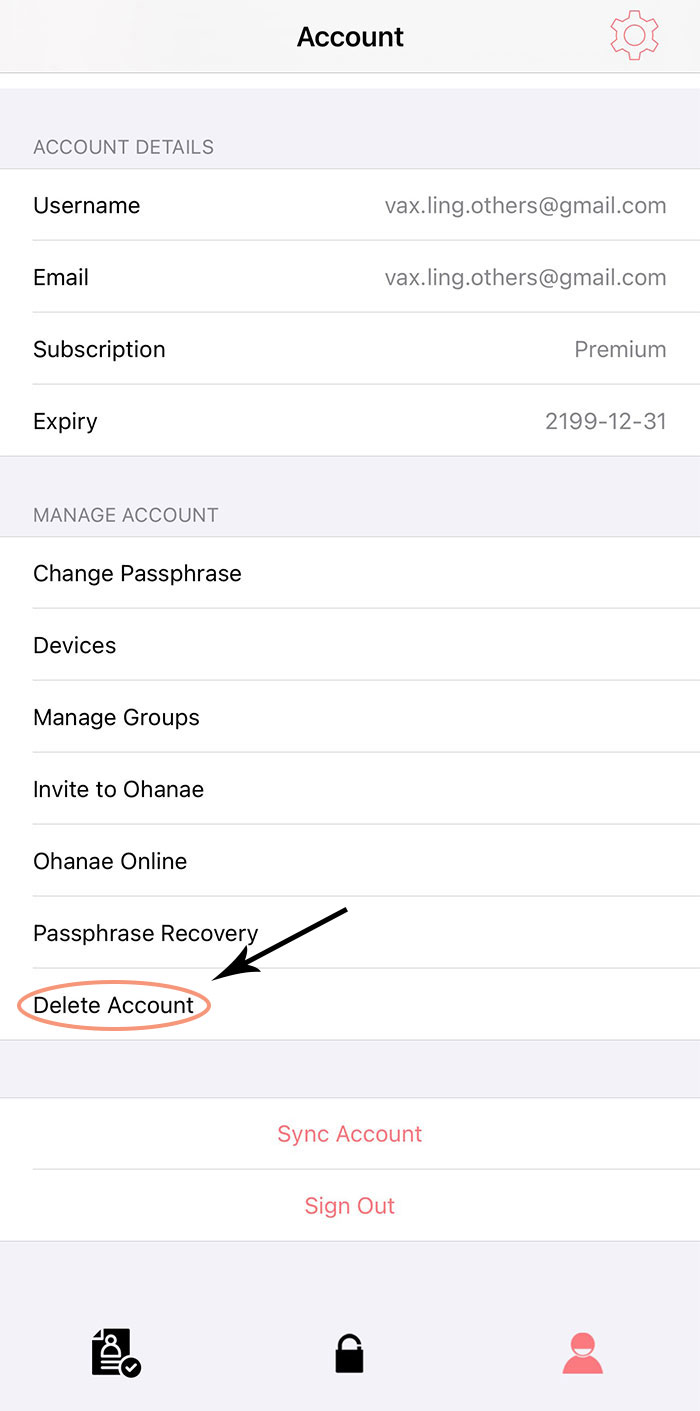The width and height of the screenshot is (700, 1411).
Task: Open settings via the gear icon
Action: [x=634, y=36]
